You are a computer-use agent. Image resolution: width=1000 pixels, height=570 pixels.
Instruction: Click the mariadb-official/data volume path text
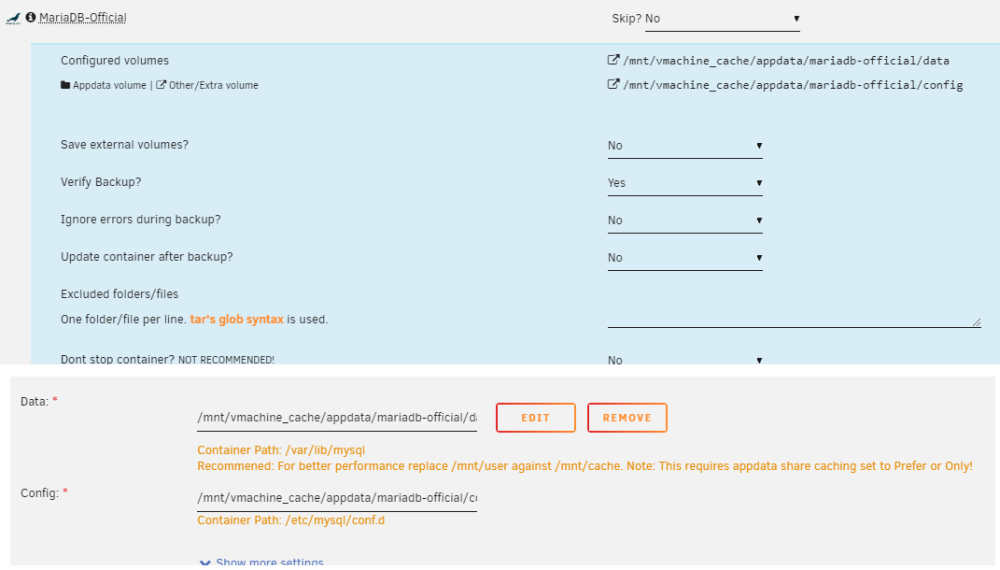786,61
